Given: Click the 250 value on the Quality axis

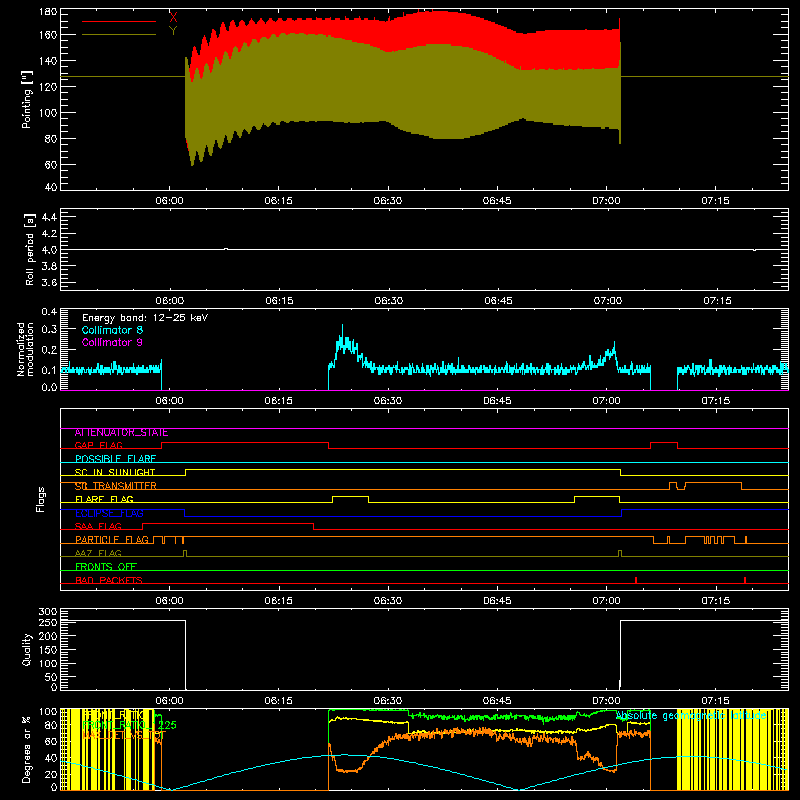Looking at the screenshot, I should pyautogui.click(x=48, y=622).
